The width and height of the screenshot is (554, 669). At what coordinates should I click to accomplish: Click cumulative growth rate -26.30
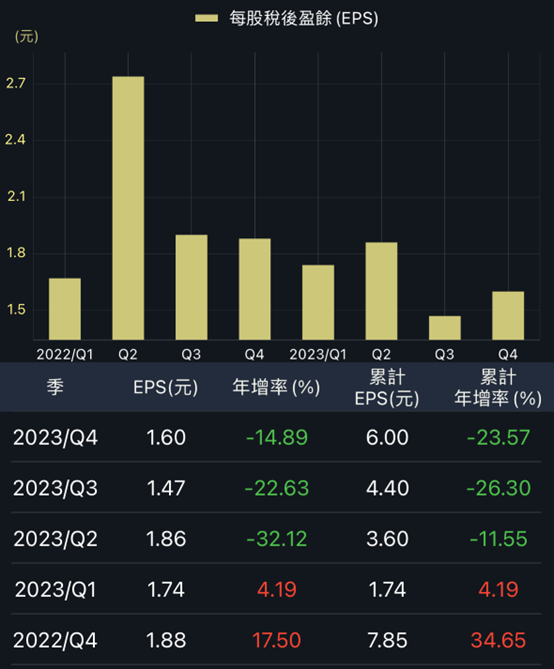[499, 489]
